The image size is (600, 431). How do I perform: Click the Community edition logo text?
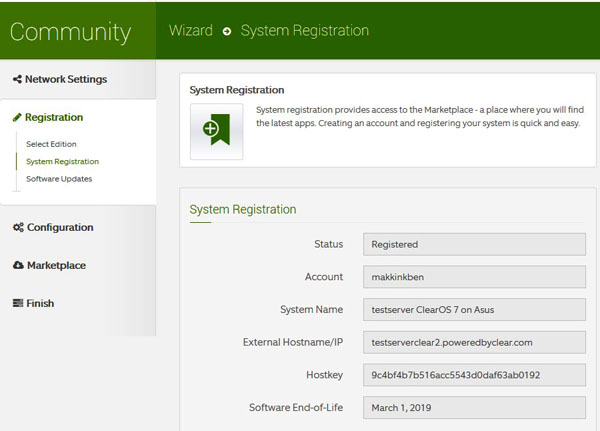coord(70,32)
